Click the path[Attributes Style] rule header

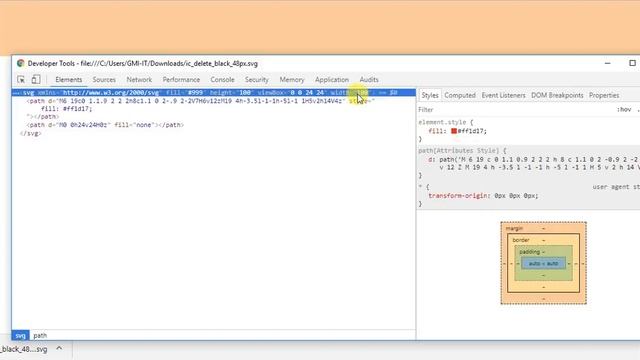tap(462, 151)
